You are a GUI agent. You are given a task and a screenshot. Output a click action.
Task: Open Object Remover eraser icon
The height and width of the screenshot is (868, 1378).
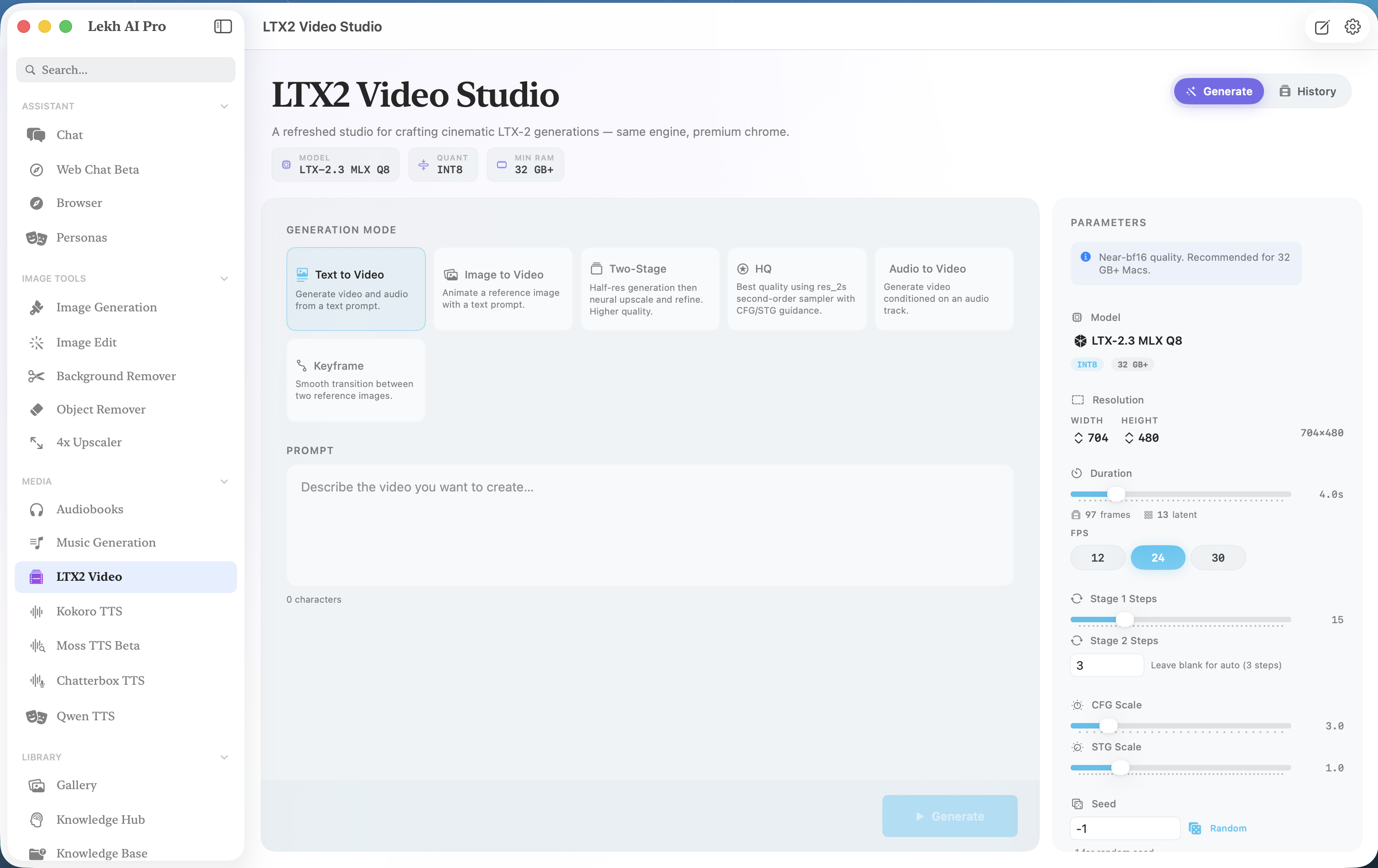click(x=36, y=410)
